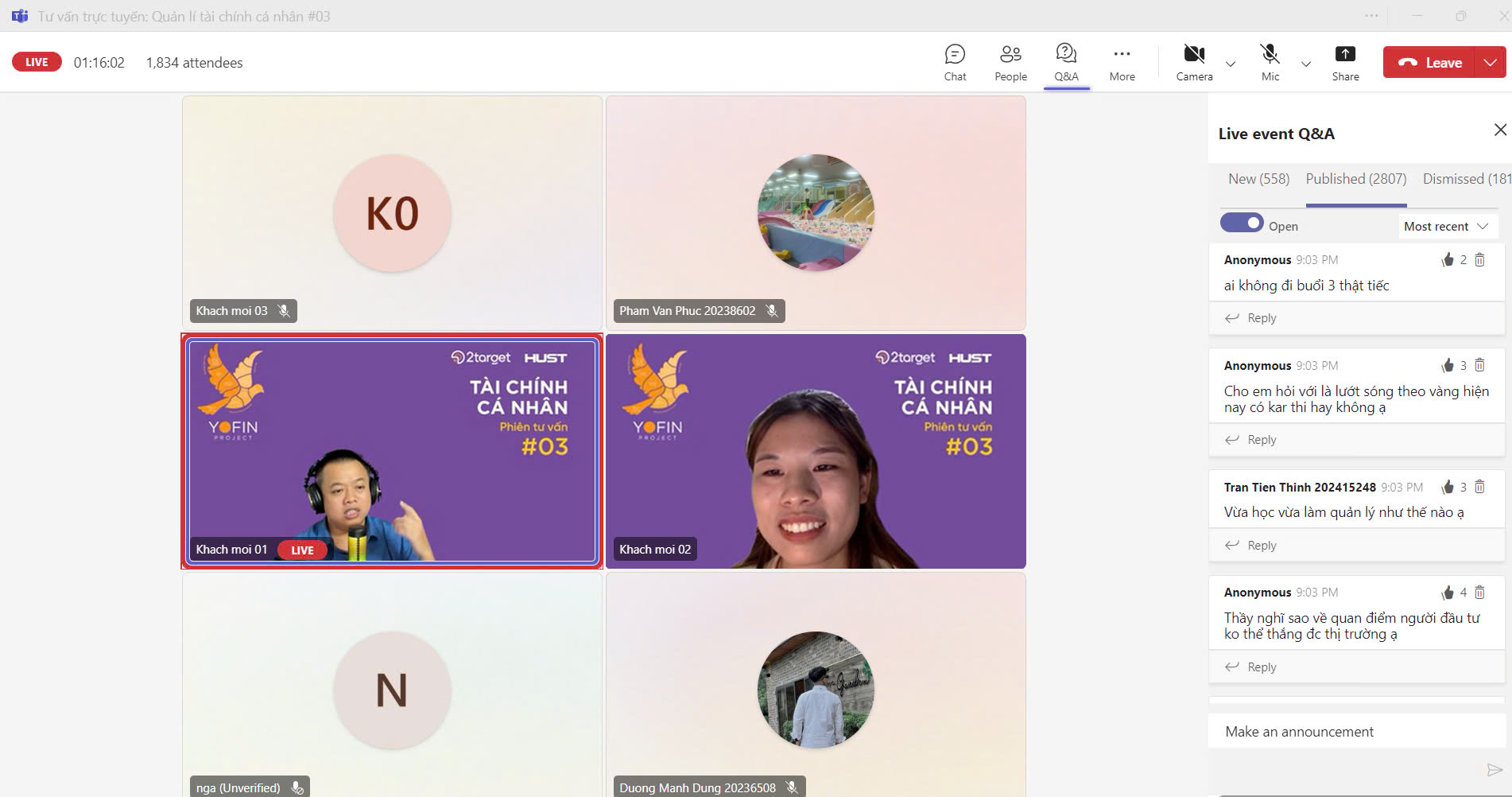1512x797 pixels.
Task: Unmute the Mic
Action: click(x=1270, y=63)
